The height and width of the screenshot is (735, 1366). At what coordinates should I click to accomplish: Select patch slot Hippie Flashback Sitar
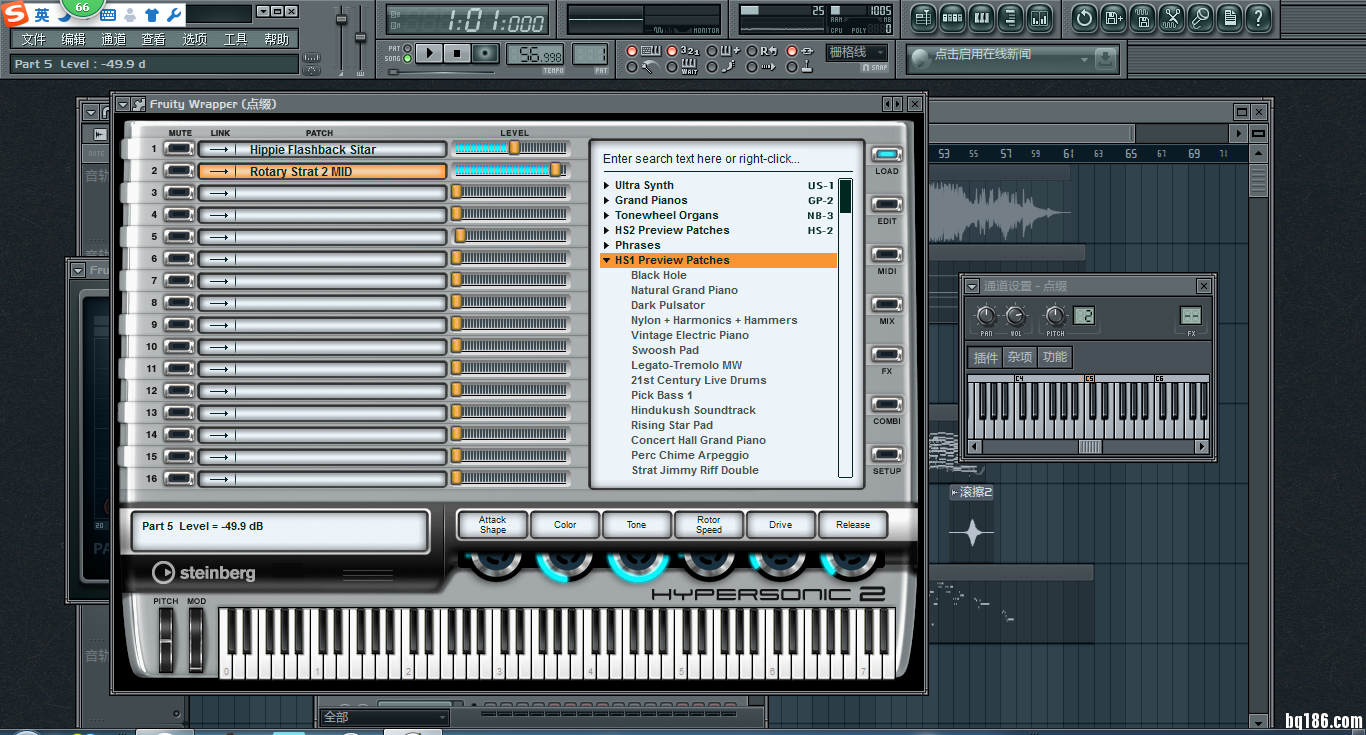[322, 149]
